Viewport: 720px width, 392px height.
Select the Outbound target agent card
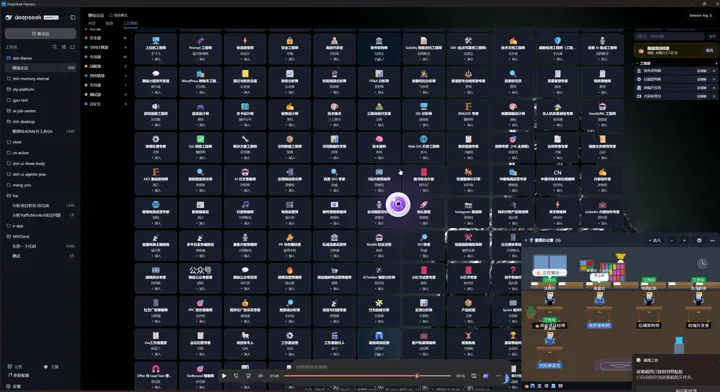click(200, 375)
